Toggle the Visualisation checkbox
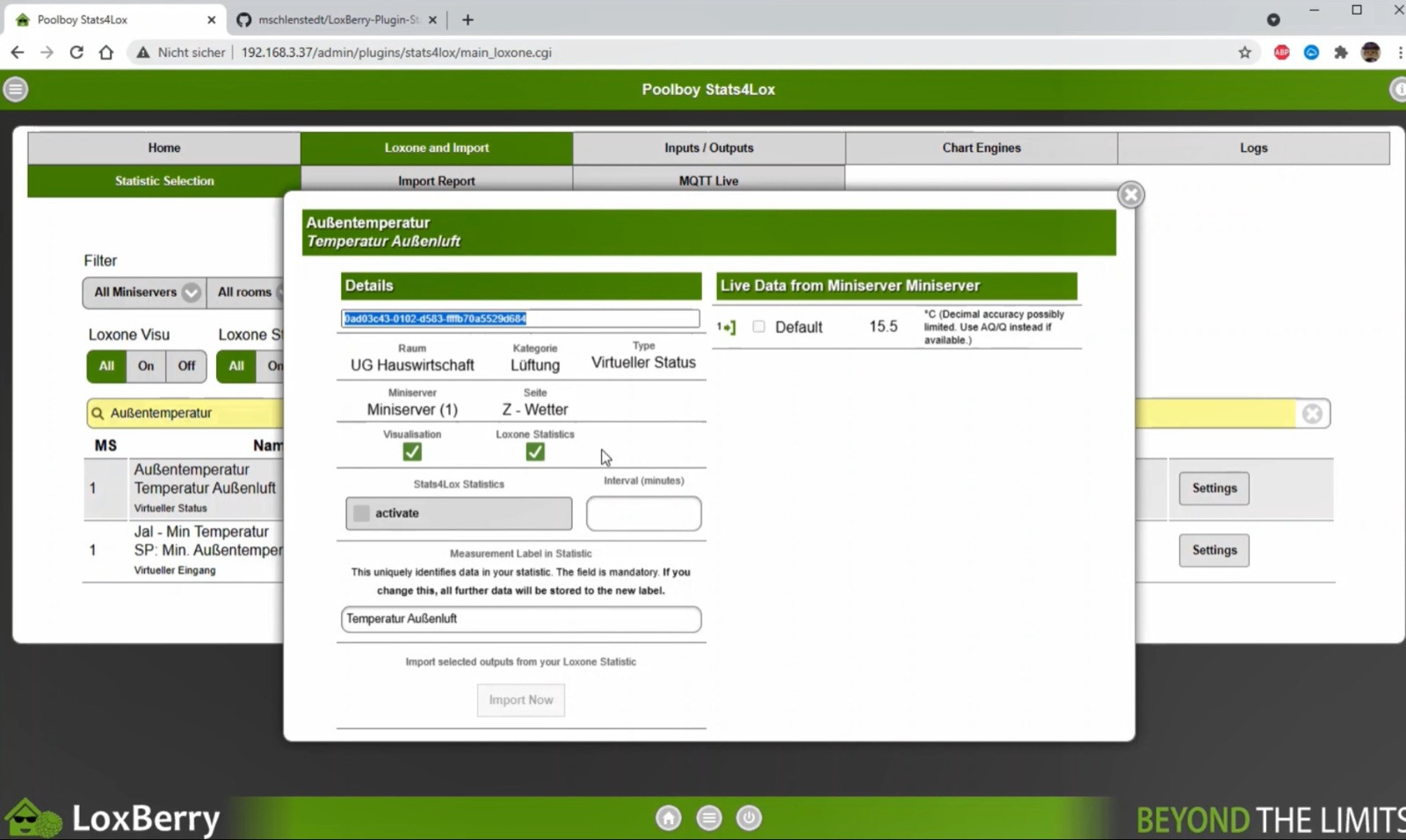This screenshot has height=840, width=1406. [x=412, y=452]
